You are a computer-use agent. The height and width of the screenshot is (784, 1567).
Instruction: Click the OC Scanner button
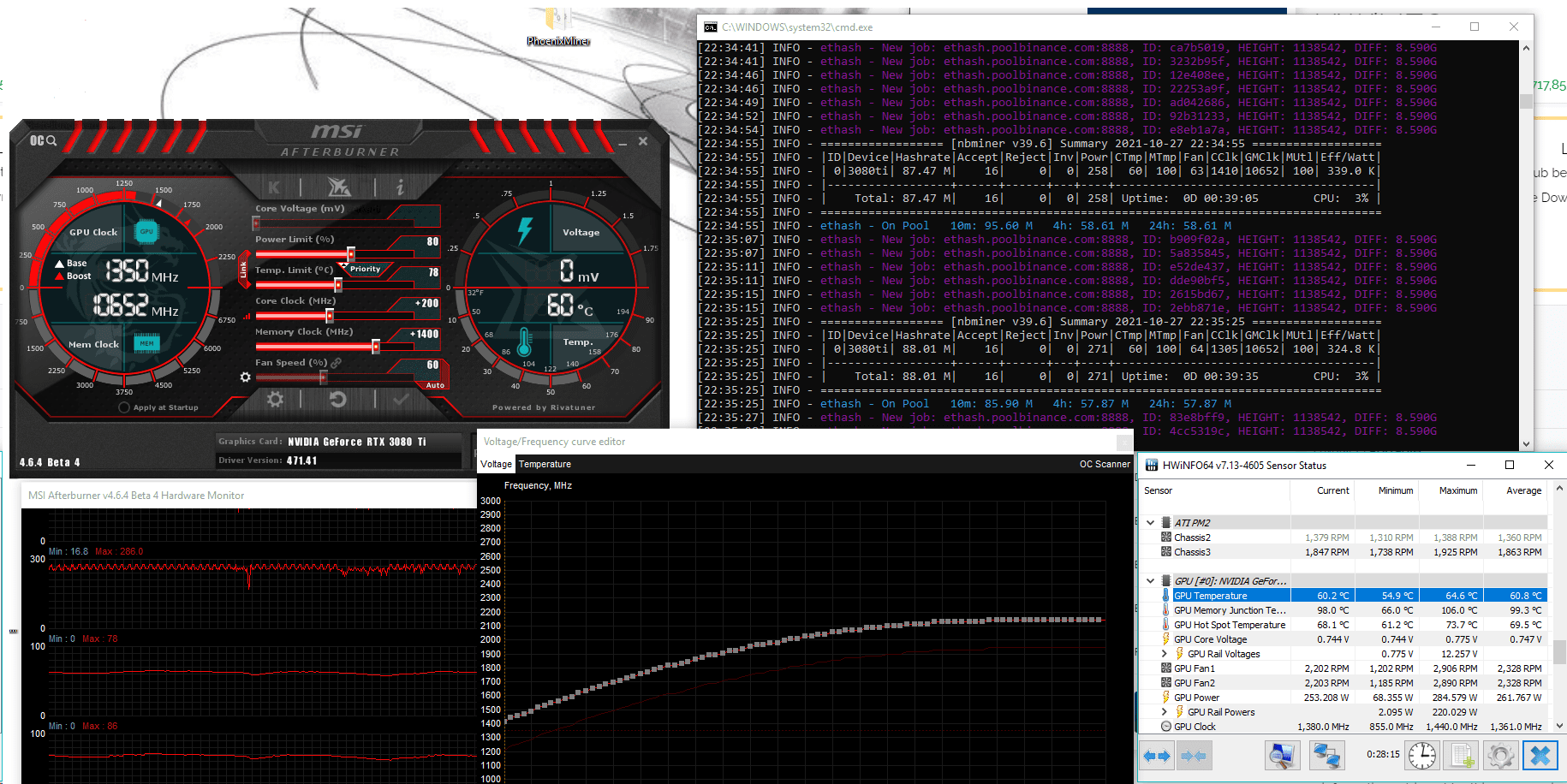click(x=1104, y=464)
